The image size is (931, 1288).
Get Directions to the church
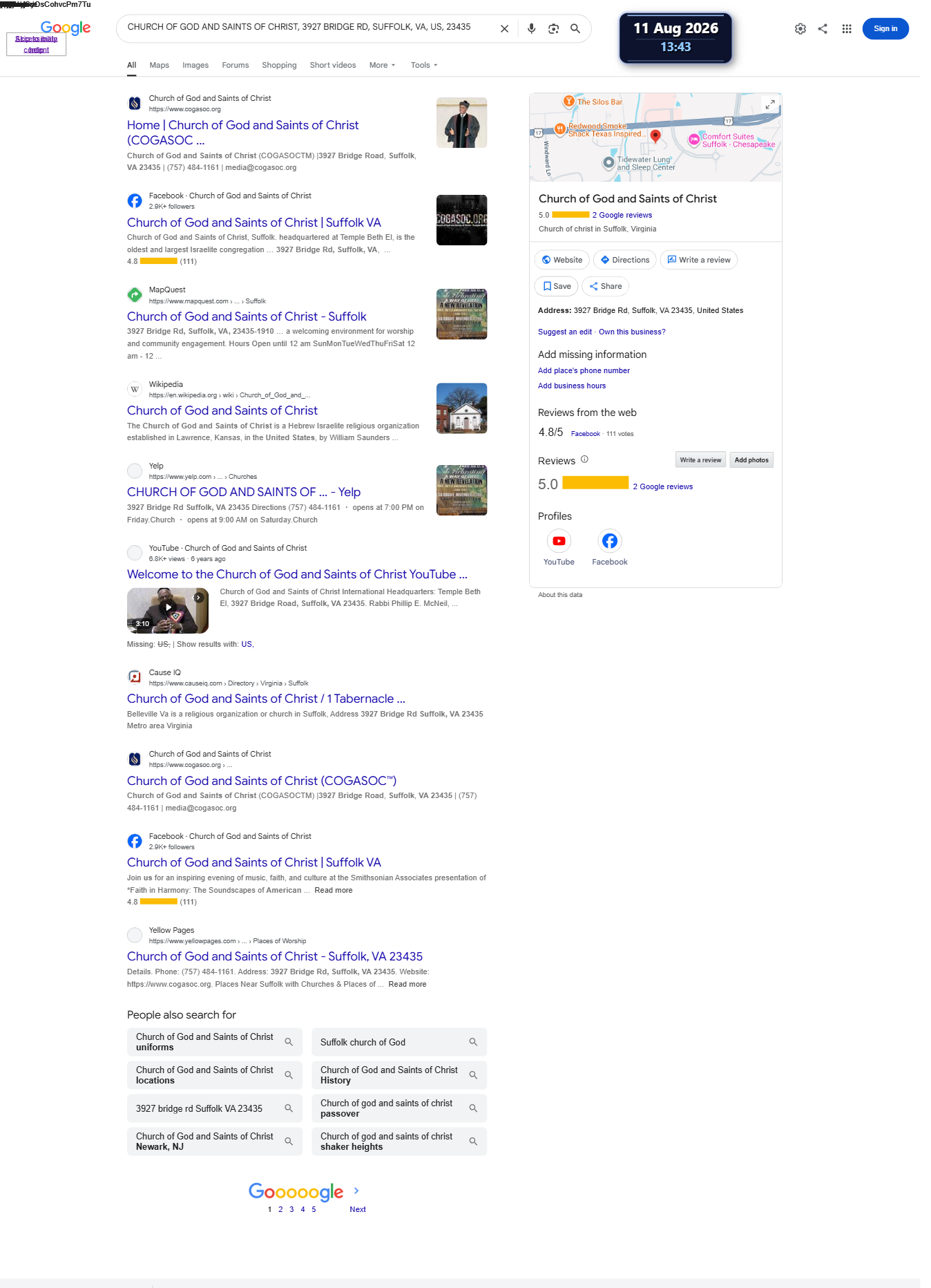624,260
